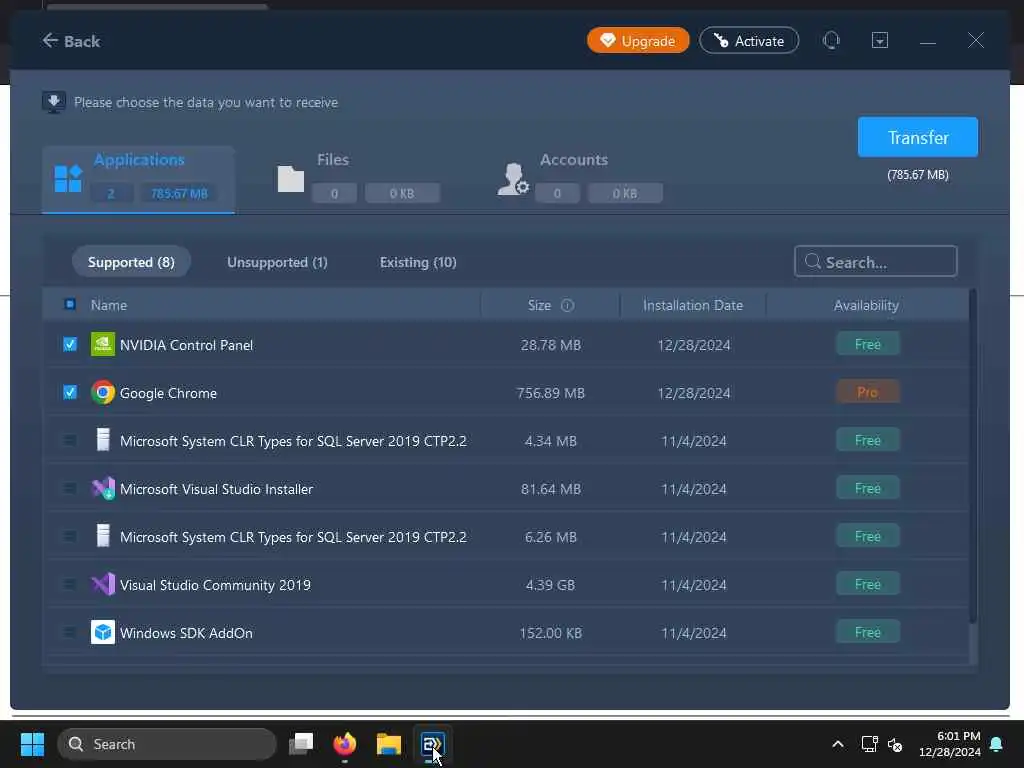
Task: Open the title bar dropdown menu icon
Action: tap(880, 40)
